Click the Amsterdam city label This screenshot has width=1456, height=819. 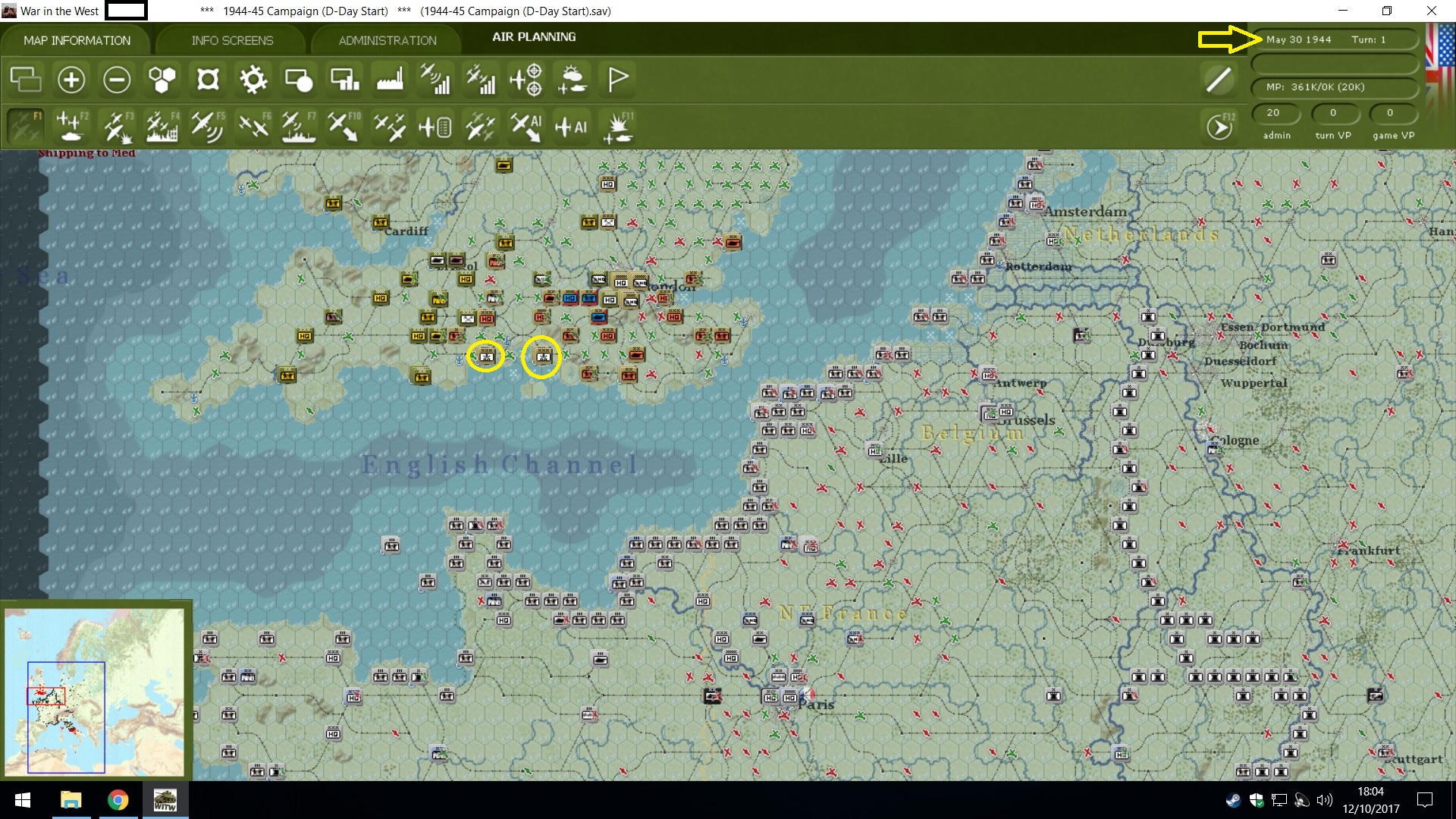1085,212
